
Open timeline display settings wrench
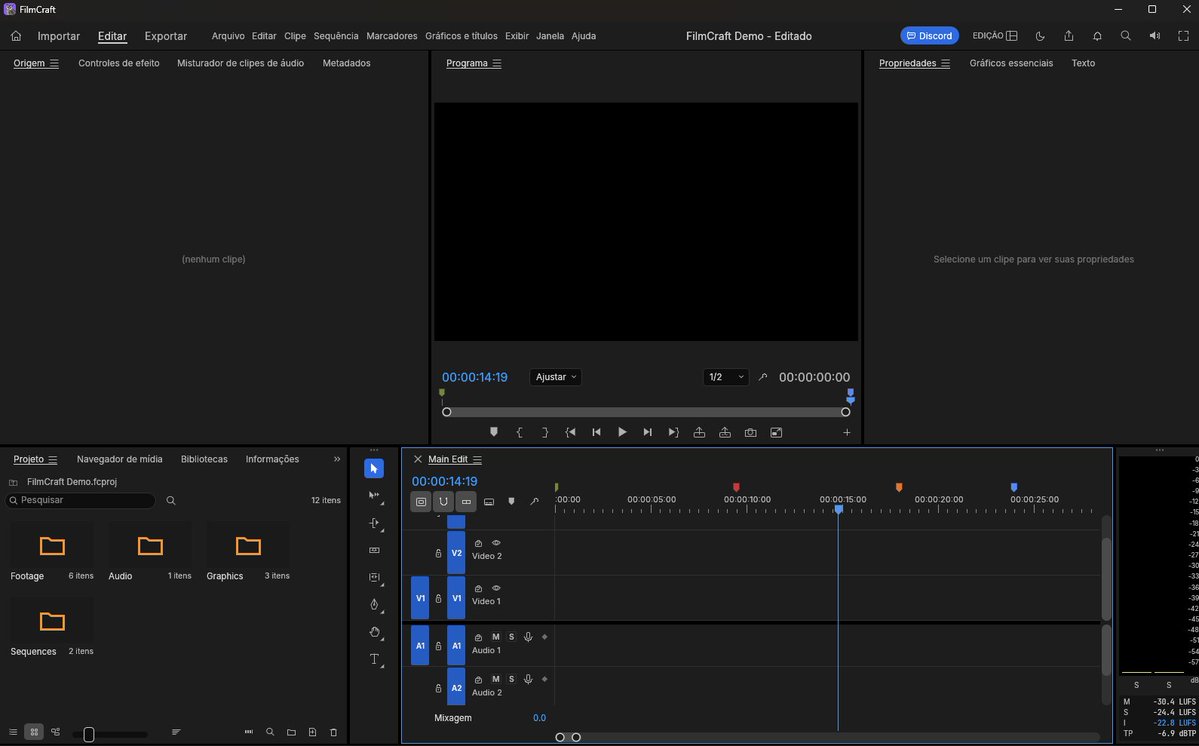[x=535, y=502]
